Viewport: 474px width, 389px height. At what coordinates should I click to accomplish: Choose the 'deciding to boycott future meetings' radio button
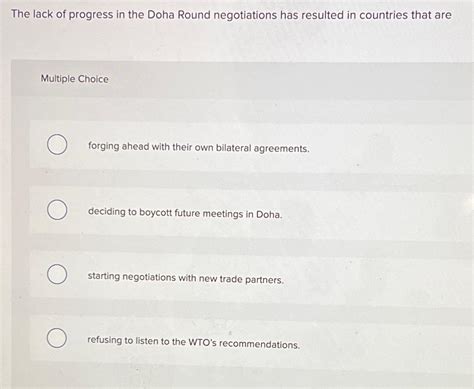point(57,210)
